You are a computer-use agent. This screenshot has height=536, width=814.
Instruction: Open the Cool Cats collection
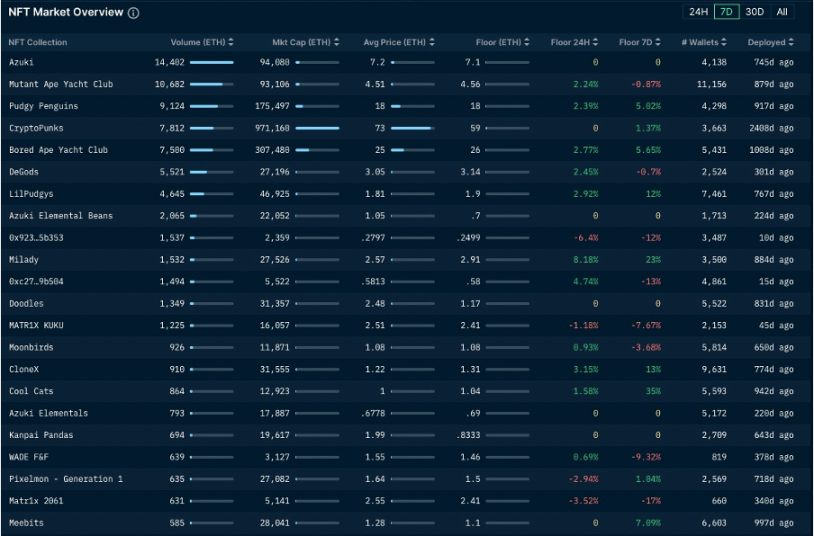tap(31, 391)
